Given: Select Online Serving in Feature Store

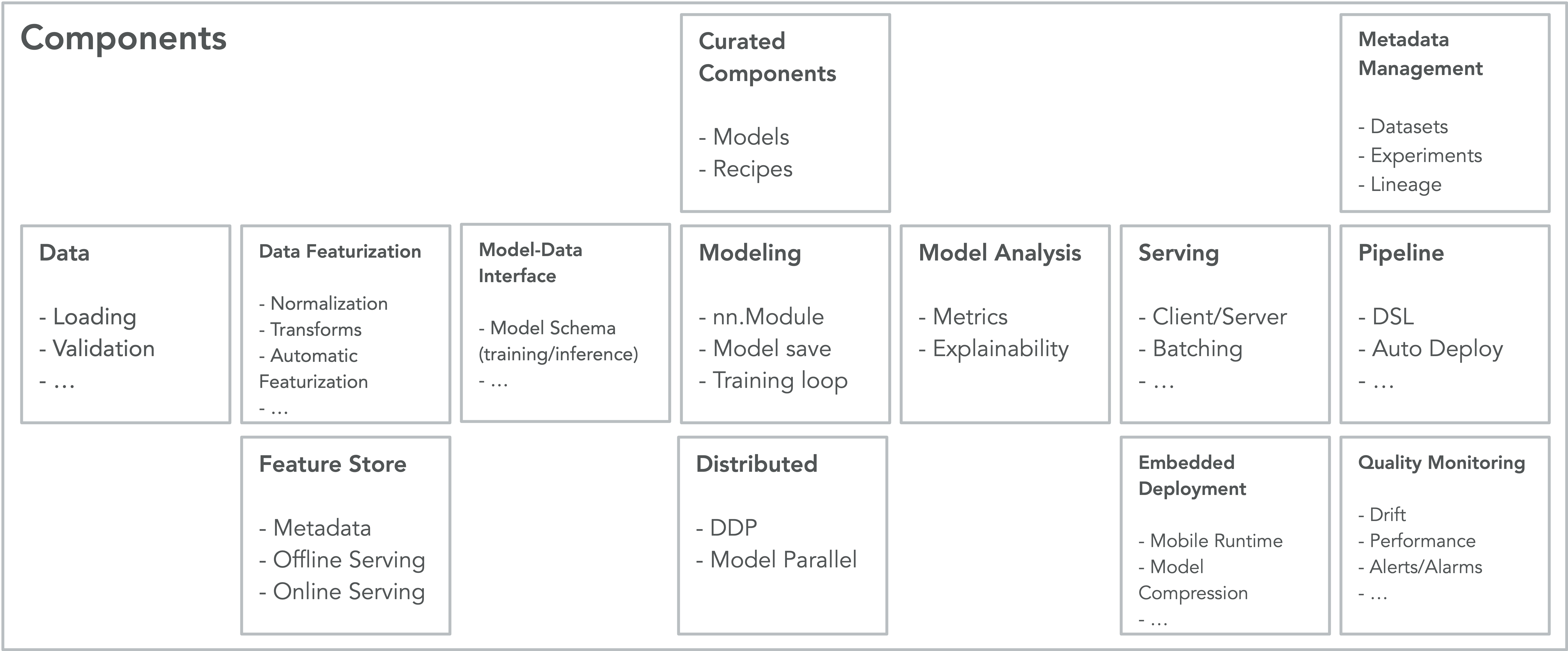Looking at the screenshot, I should pos(348,591).
